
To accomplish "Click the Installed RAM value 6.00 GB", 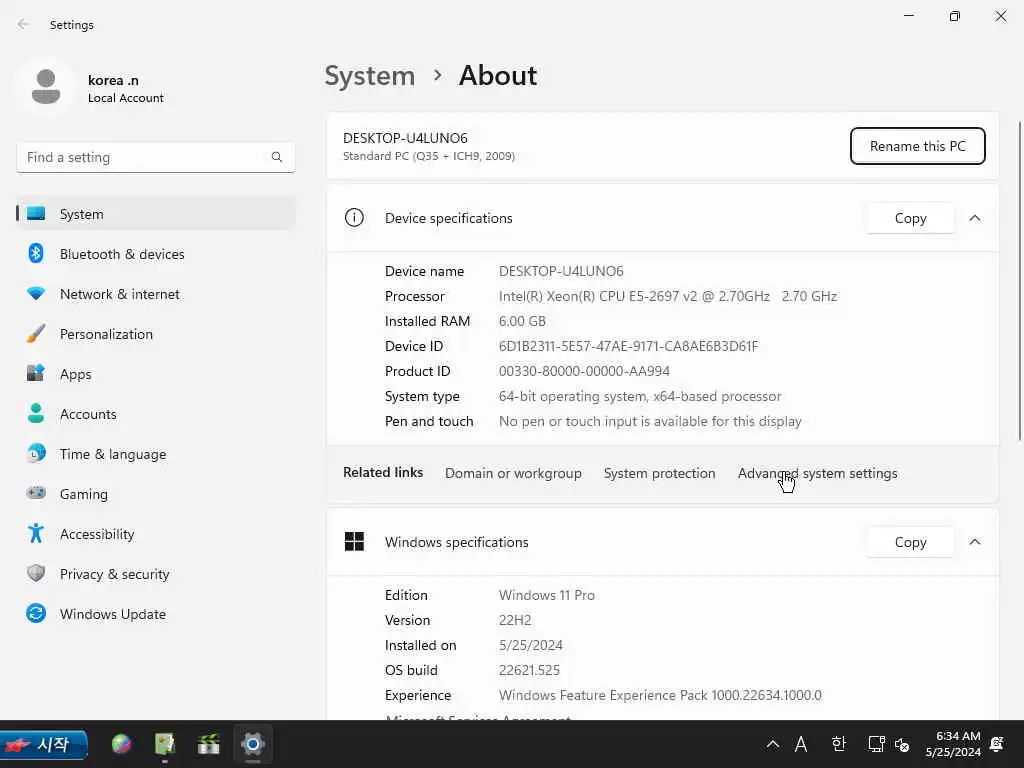I will pos(522,321).
